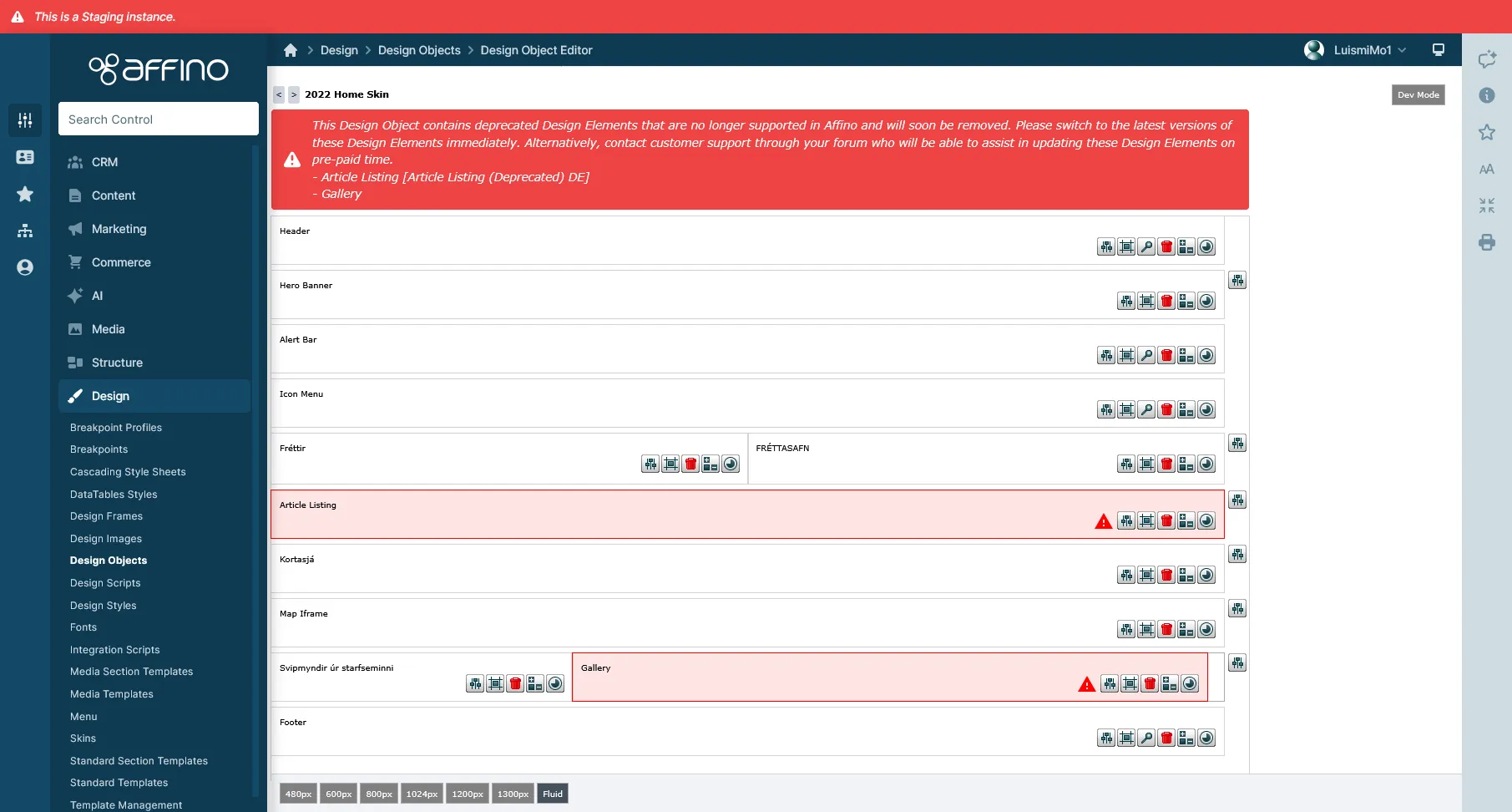1512x812 pixels.
Task: Delete the Icon Menu element via trash icon
Action: 1166,409
